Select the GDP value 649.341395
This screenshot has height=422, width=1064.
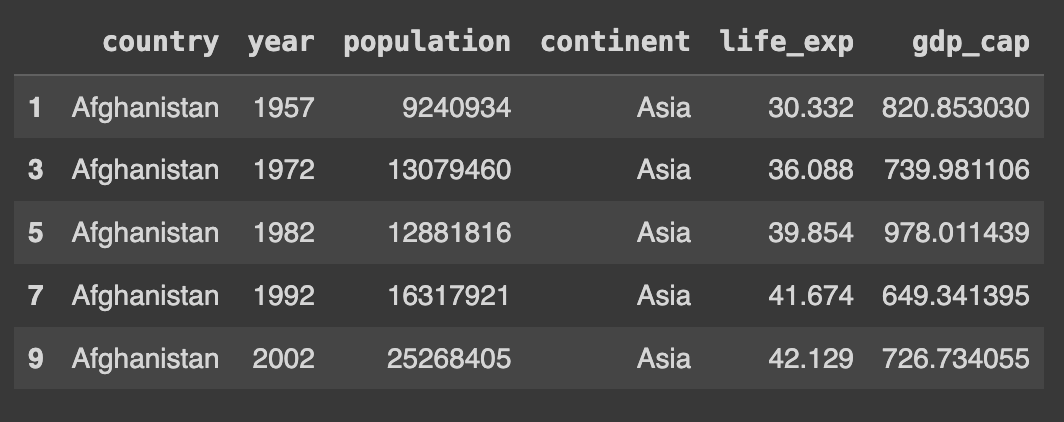(955, 296)
